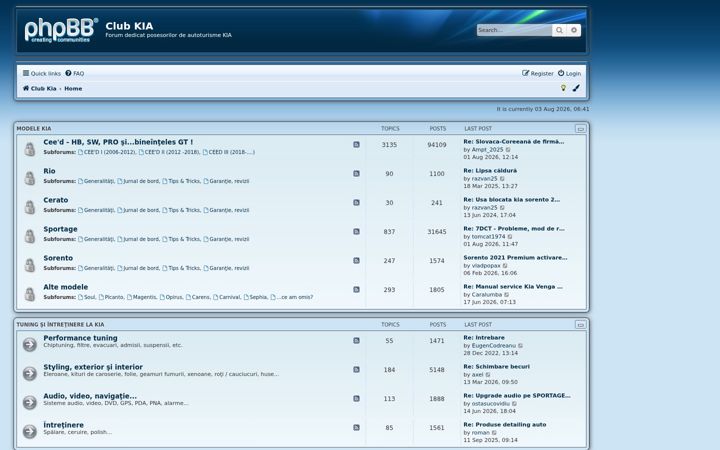The width and height of the screenshot is (720, 450).
Task: Open CEE'D II (2012-2018) subforum
Action: tap(169, 152)
